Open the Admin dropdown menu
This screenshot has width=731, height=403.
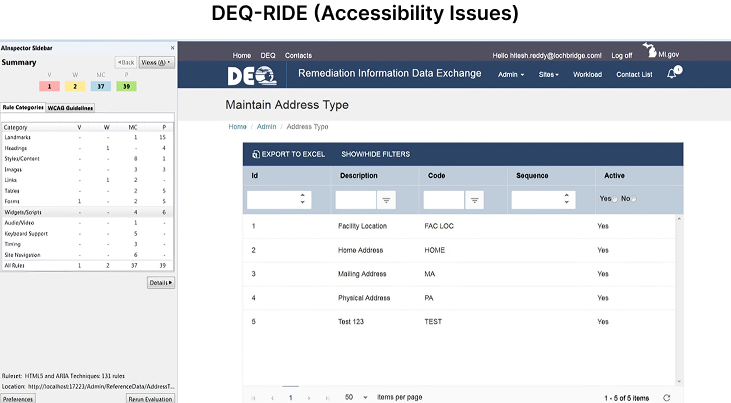(x=511, y=75)
